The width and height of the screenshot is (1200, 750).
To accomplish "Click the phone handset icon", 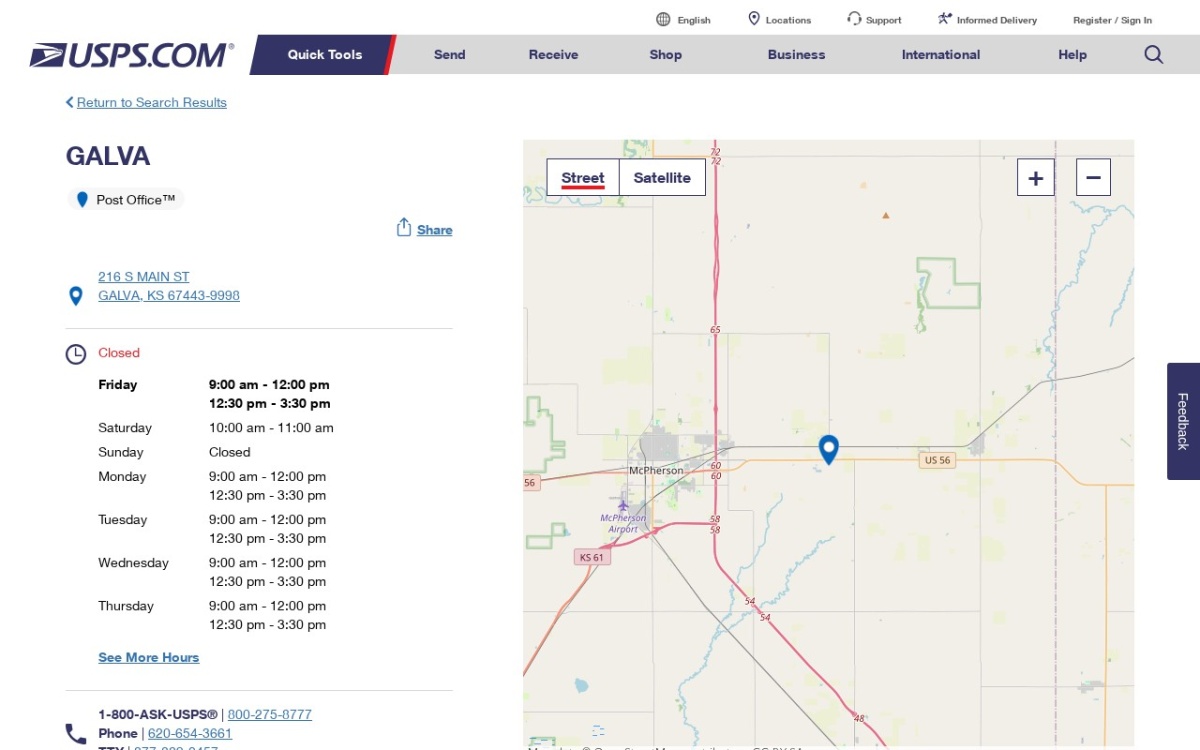I will point(76,734).
